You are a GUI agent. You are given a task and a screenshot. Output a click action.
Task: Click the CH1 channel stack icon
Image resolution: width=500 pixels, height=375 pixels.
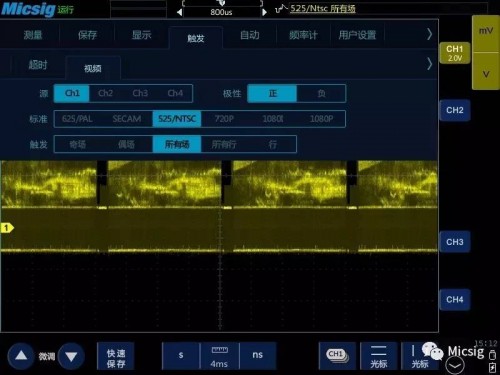coord(337,356)
